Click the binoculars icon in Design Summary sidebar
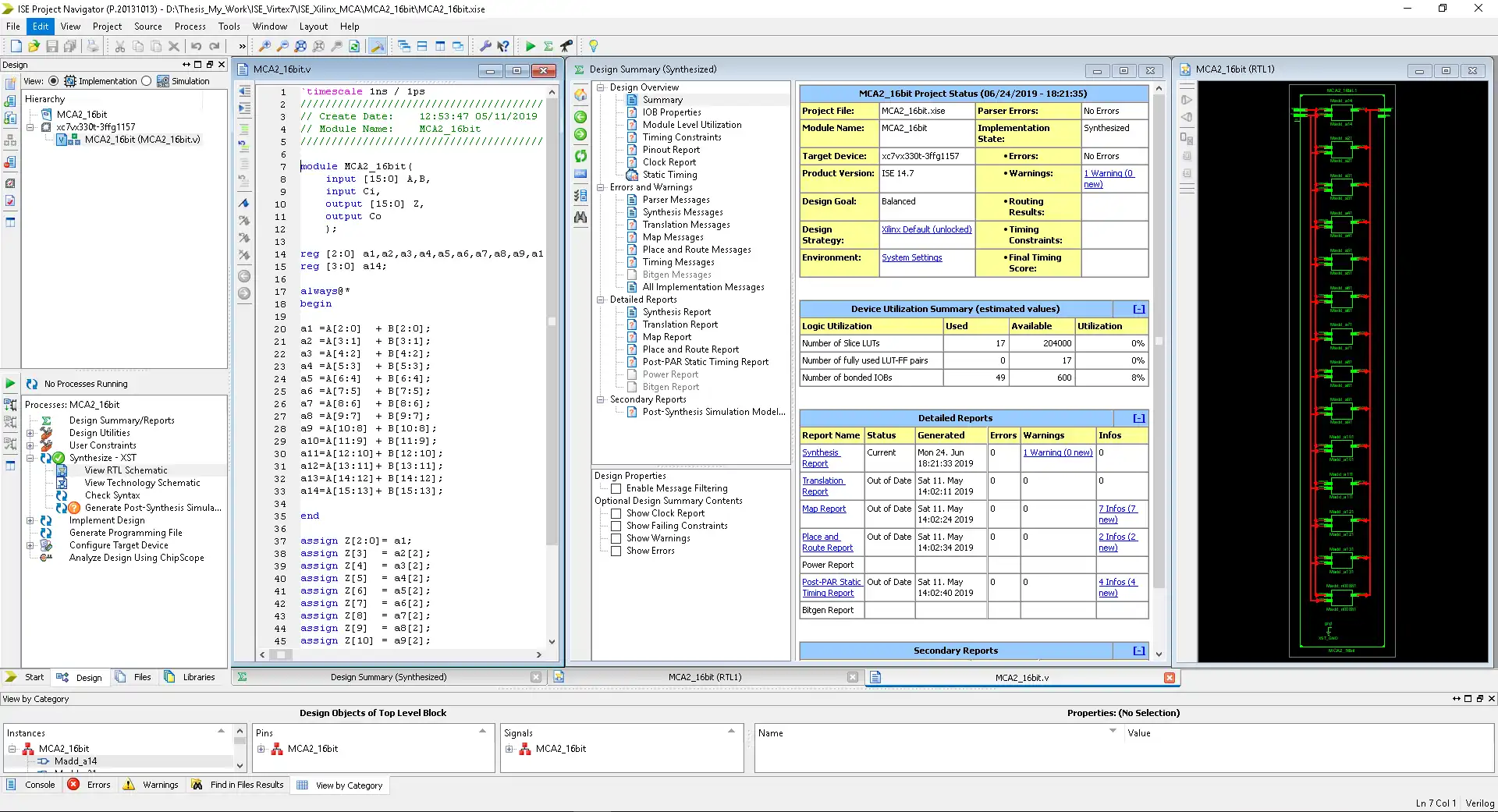The height and width of the screenshot is (812, 1498). click(580, 218)
